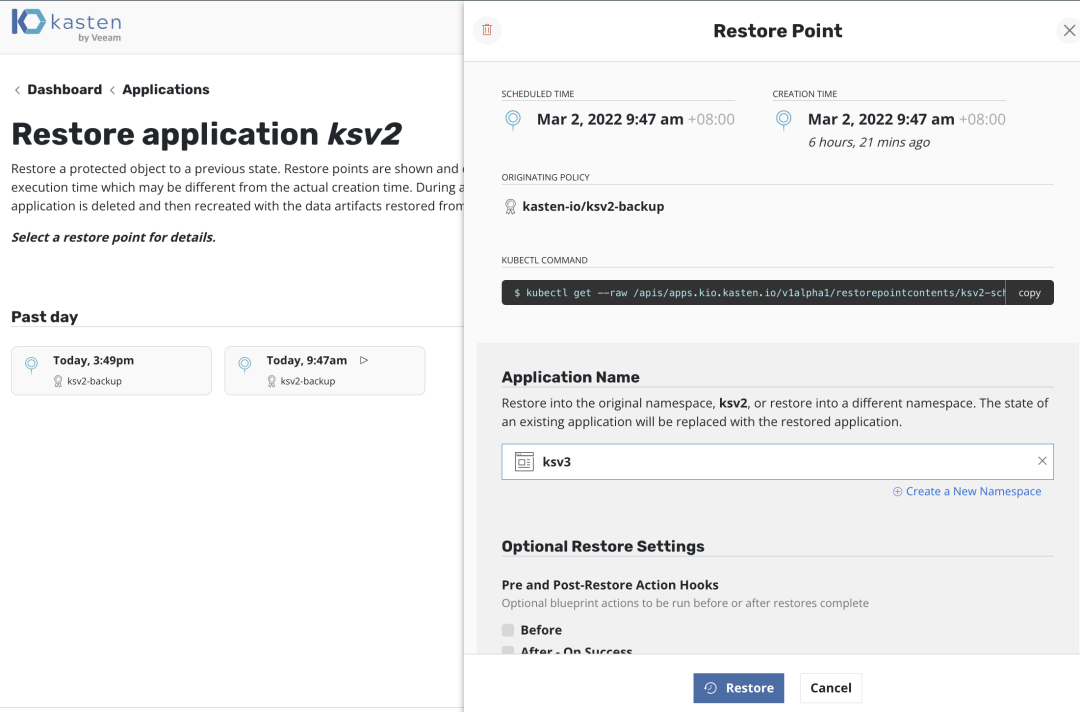Click the Kasten by Veeam logo
The image size is (1080, 712).
coord(67,25)
